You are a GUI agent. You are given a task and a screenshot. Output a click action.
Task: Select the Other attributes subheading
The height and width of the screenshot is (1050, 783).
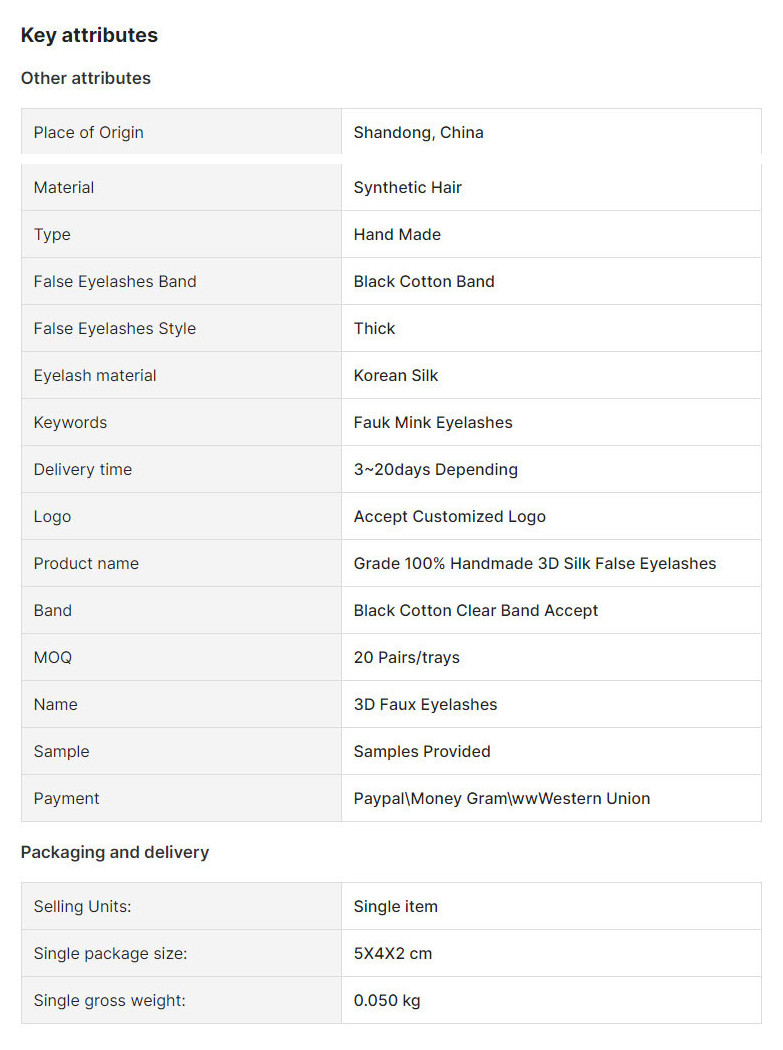click(x=86, y=78)
